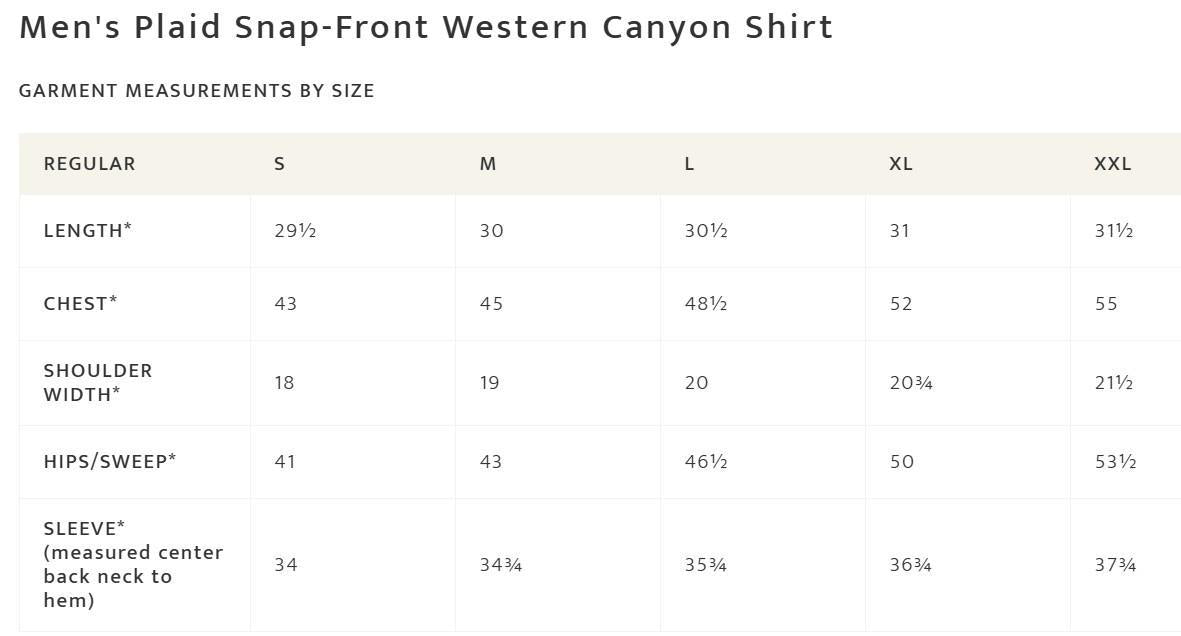Image resolution: width=1181 pixels, height=636 pixels.
Task: Select the REGULAR column header
Action: tap(90, 164)
